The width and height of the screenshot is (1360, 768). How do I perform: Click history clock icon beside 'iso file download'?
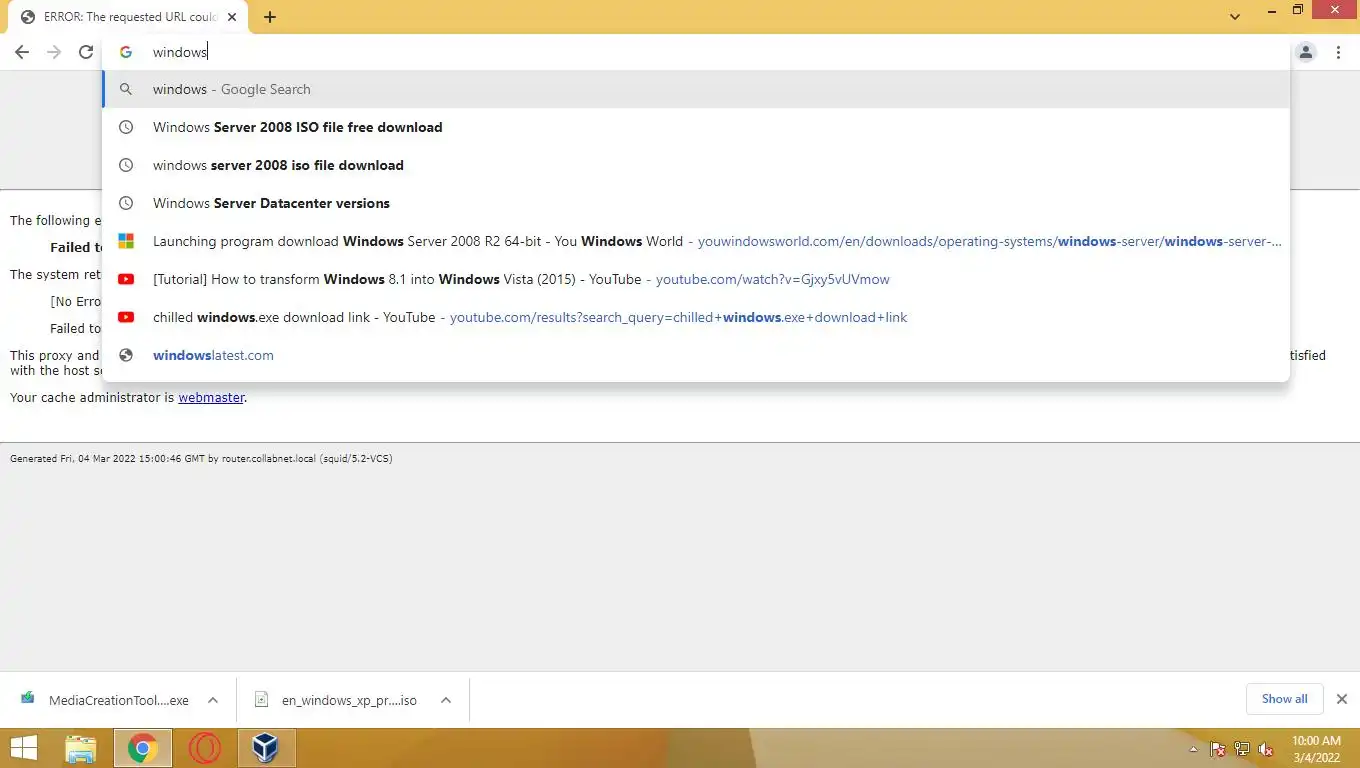click(126, 165)
